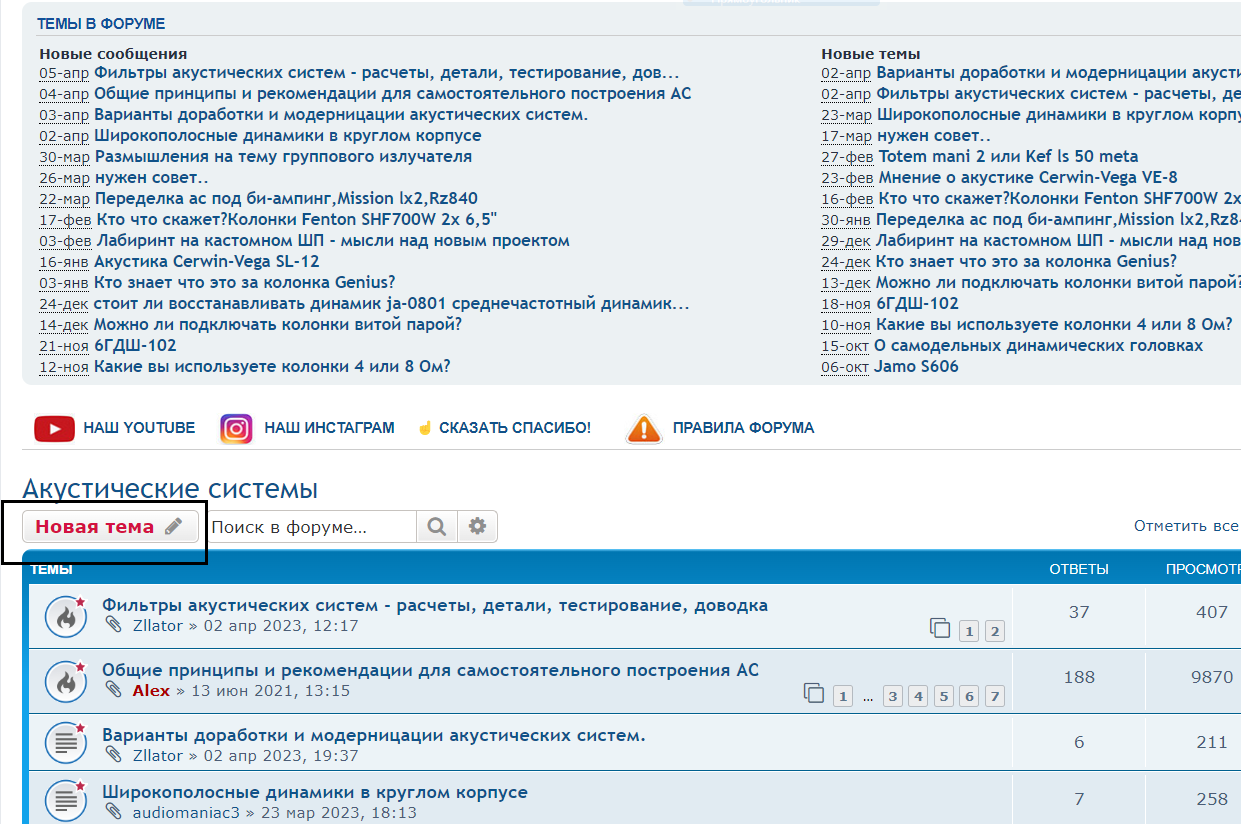Click the forum rules warning triangle icon
Viewport: 1241px width, 824px height.
644,428
